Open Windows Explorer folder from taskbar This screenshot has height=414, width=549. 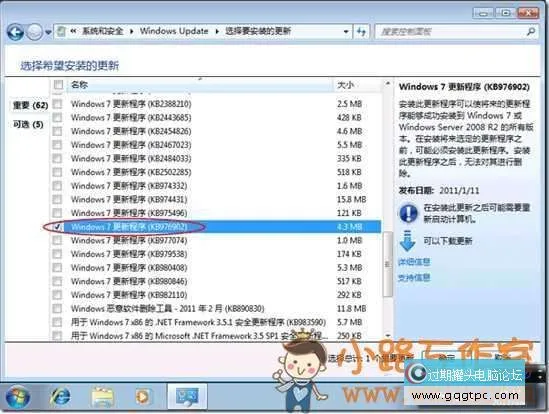point(102,397)
